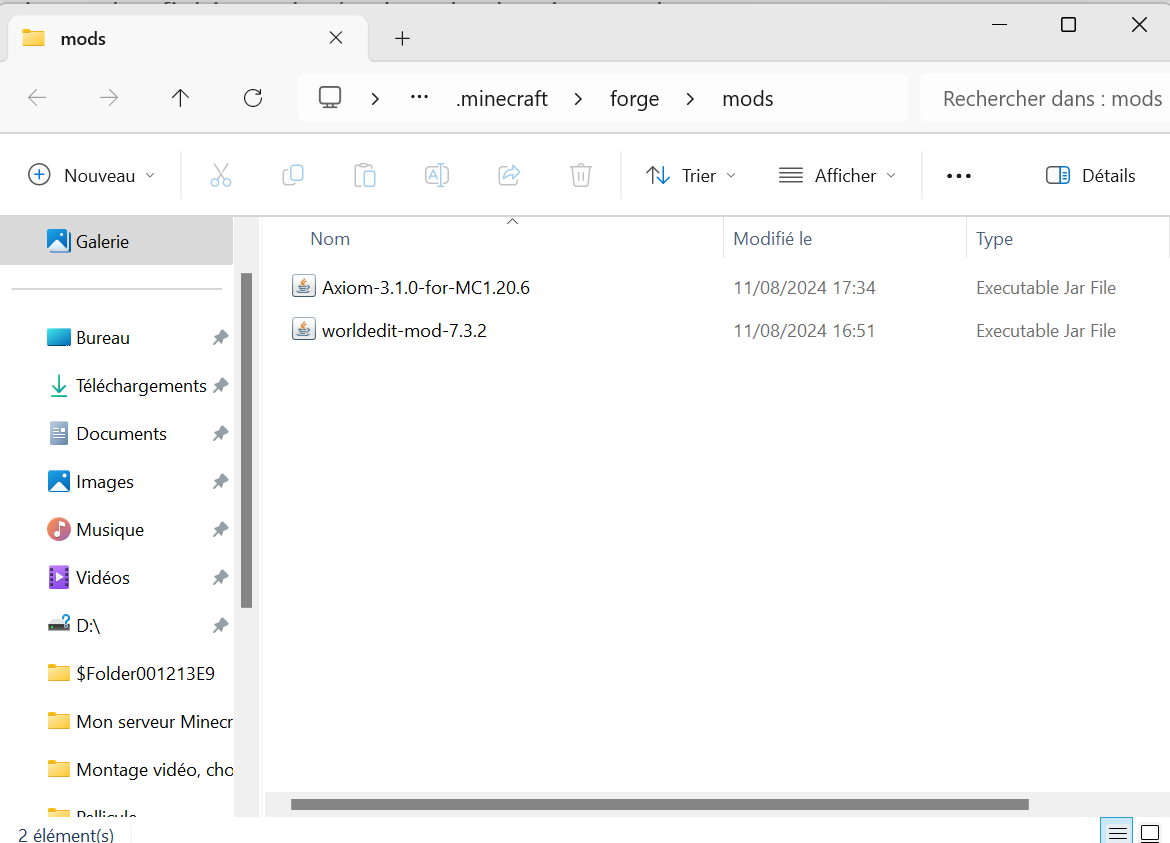Viewport: 1170px width, 843px height.
Task: Select file worldedit-mod-7.3.2
Action: pyautogui.click(x=404, y=330)
